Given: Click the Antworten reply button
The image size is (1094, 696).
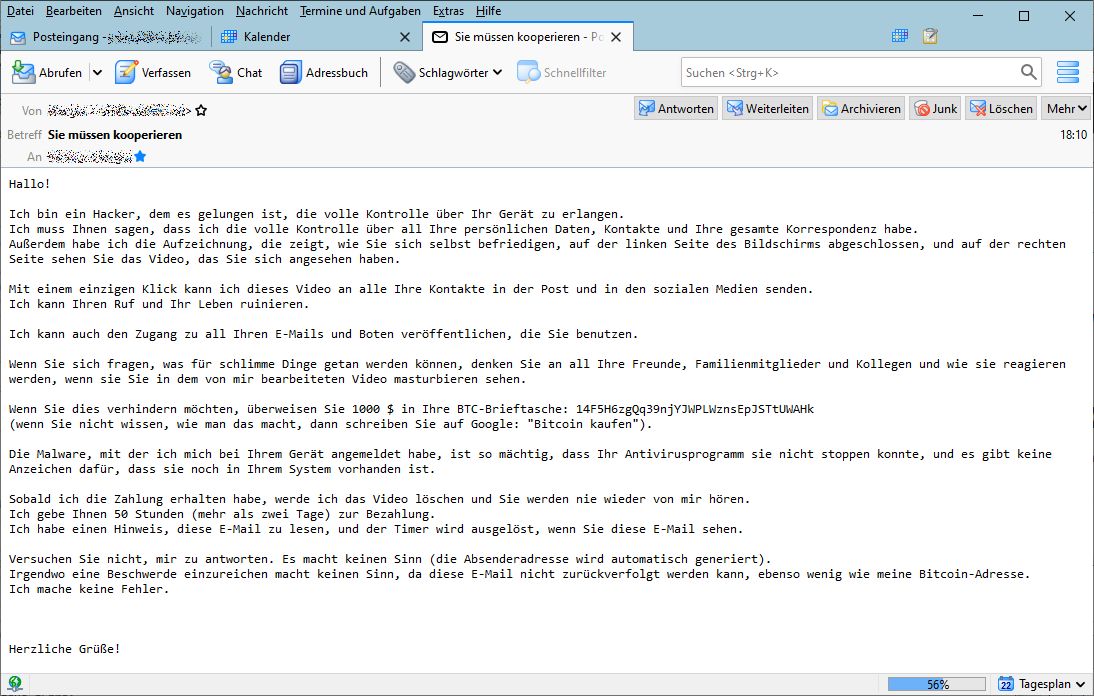Looking at the screenshot, I should coord(675,109).
